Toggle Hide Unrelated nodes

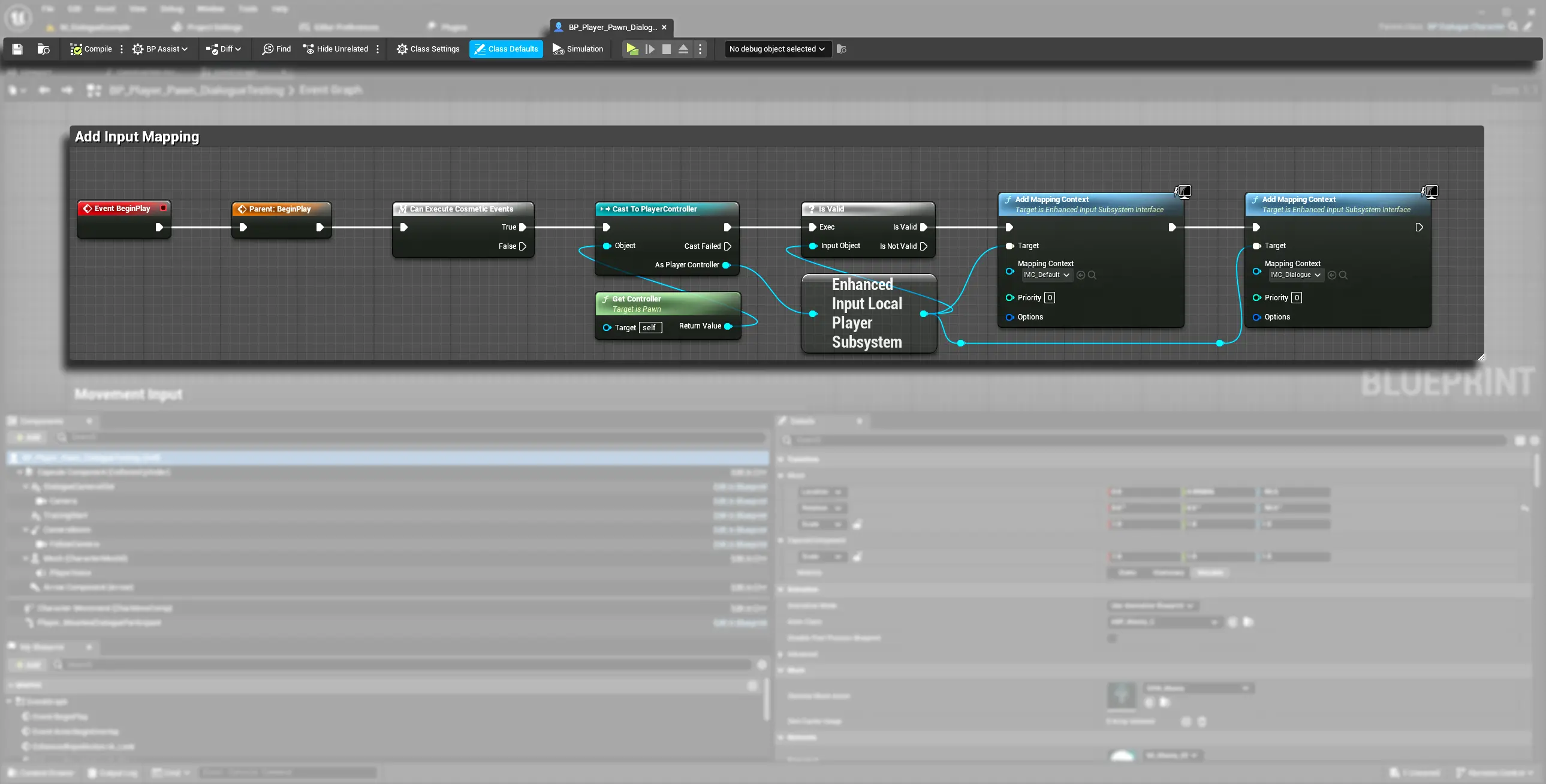[x=336, y=49]
